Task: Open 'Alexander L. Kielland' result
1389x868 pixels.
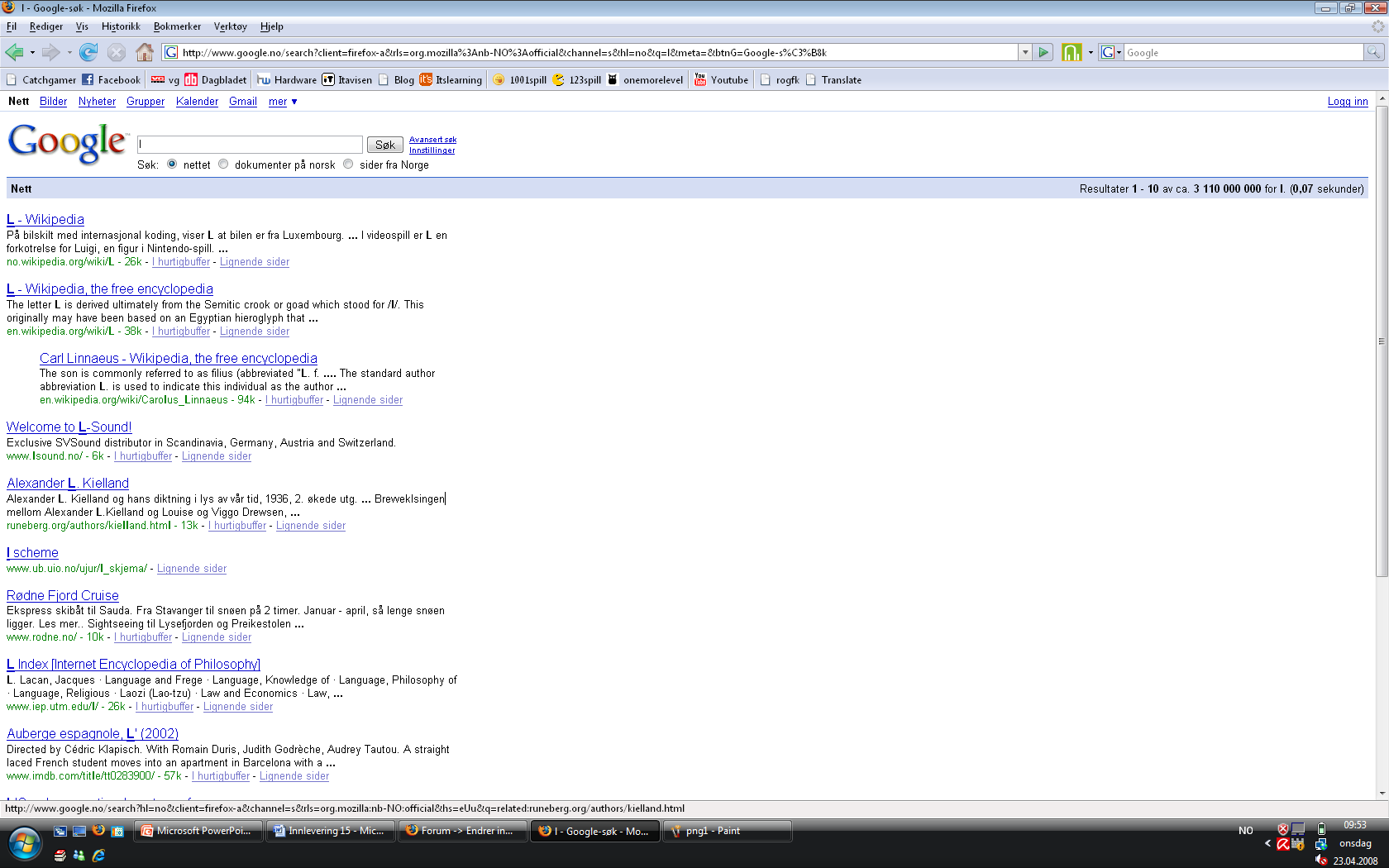Action: pos(68,483)
